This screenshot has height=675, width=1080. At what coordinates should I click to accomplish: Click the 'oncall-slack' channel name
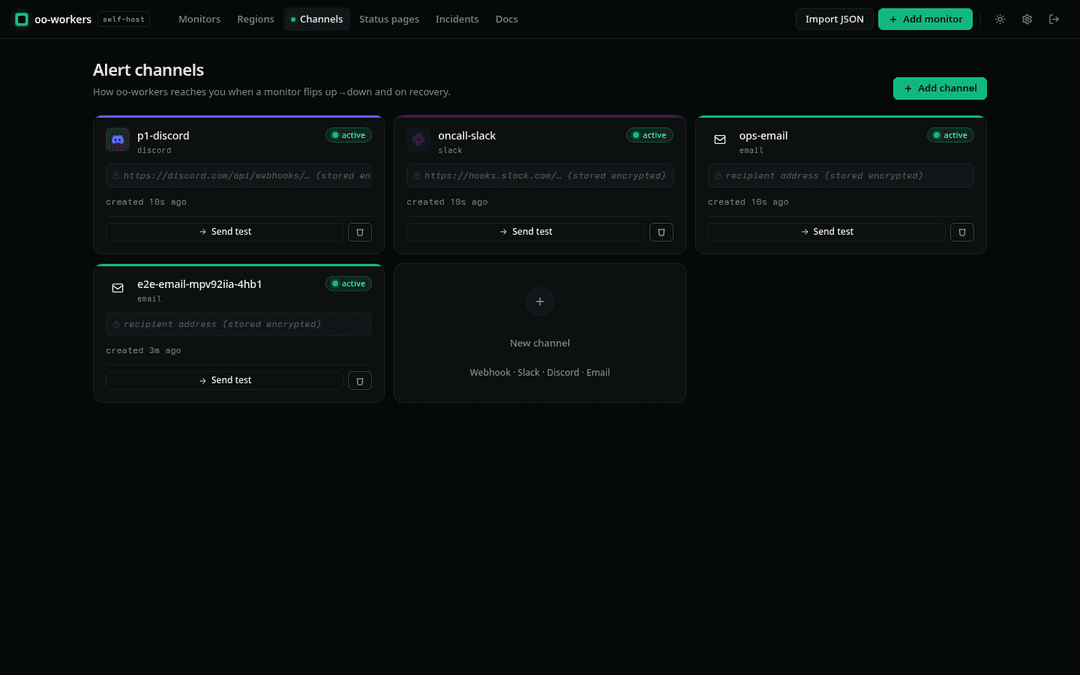467,136
